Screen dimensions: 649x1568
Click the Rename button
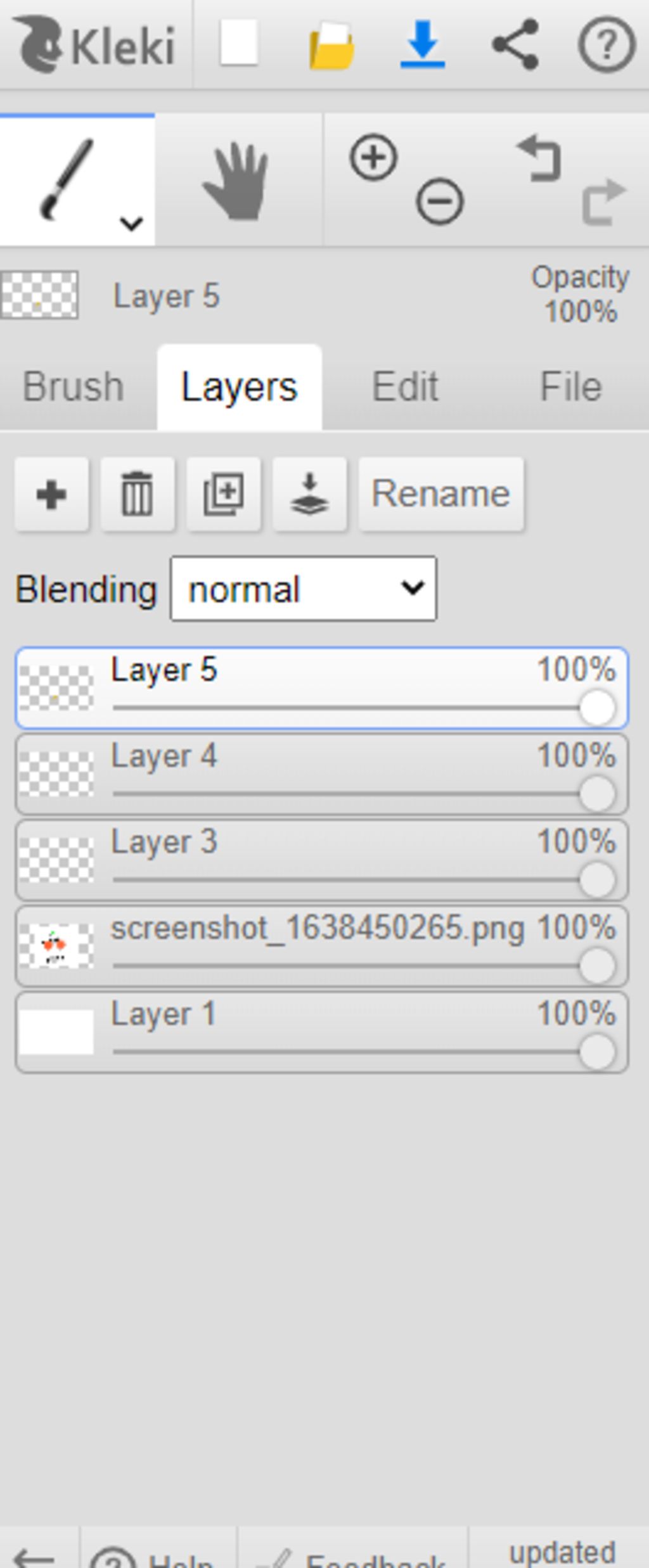(441, 494)
